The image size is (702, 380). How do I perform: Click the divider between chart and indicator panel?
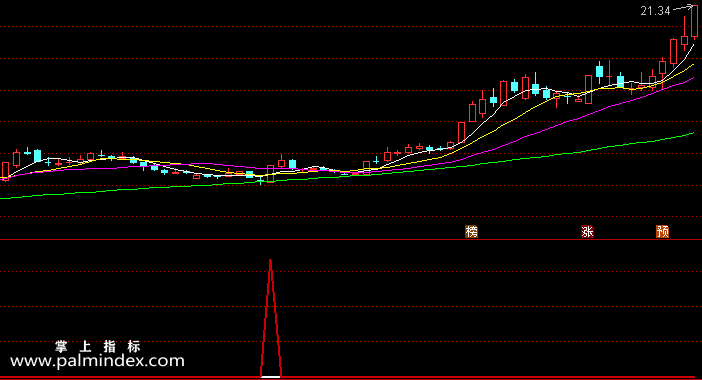[x=351, y=240]
